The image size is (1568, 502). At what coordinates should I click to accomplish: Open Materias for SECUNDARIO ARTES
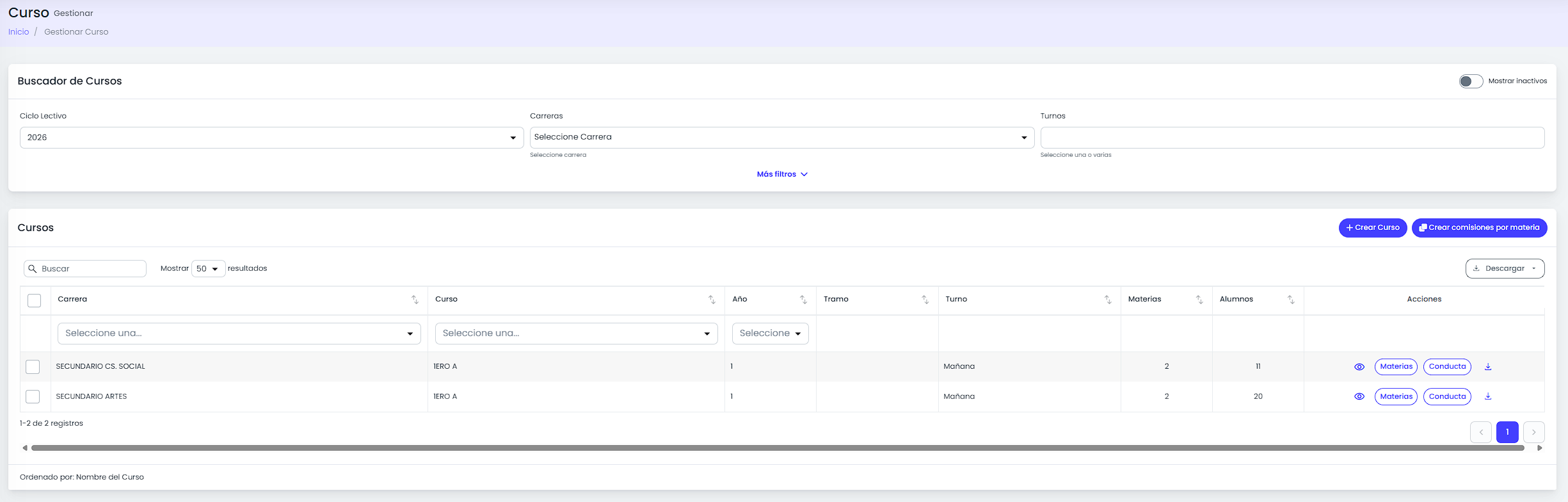(1396, 397)
